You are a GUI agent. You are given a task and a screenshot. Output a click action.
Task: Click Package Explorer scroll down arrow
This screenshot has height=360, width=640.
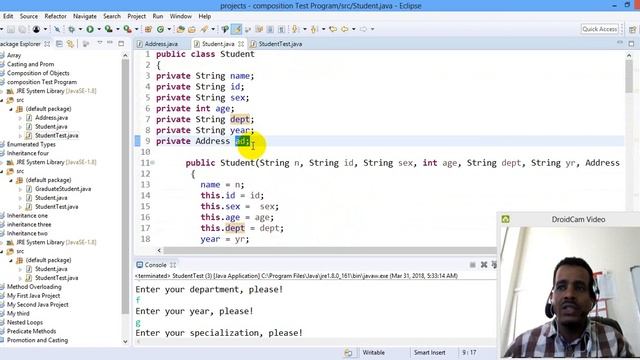tap(125, 342)
